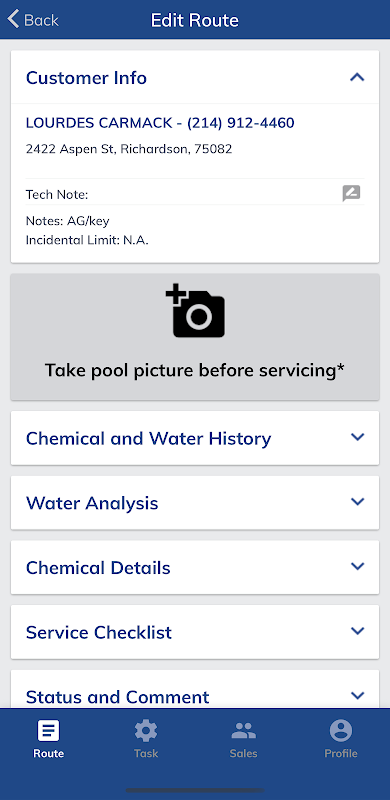Expand the Status and Comment chevron
390x800 pixels.
(x=358, y=695)
